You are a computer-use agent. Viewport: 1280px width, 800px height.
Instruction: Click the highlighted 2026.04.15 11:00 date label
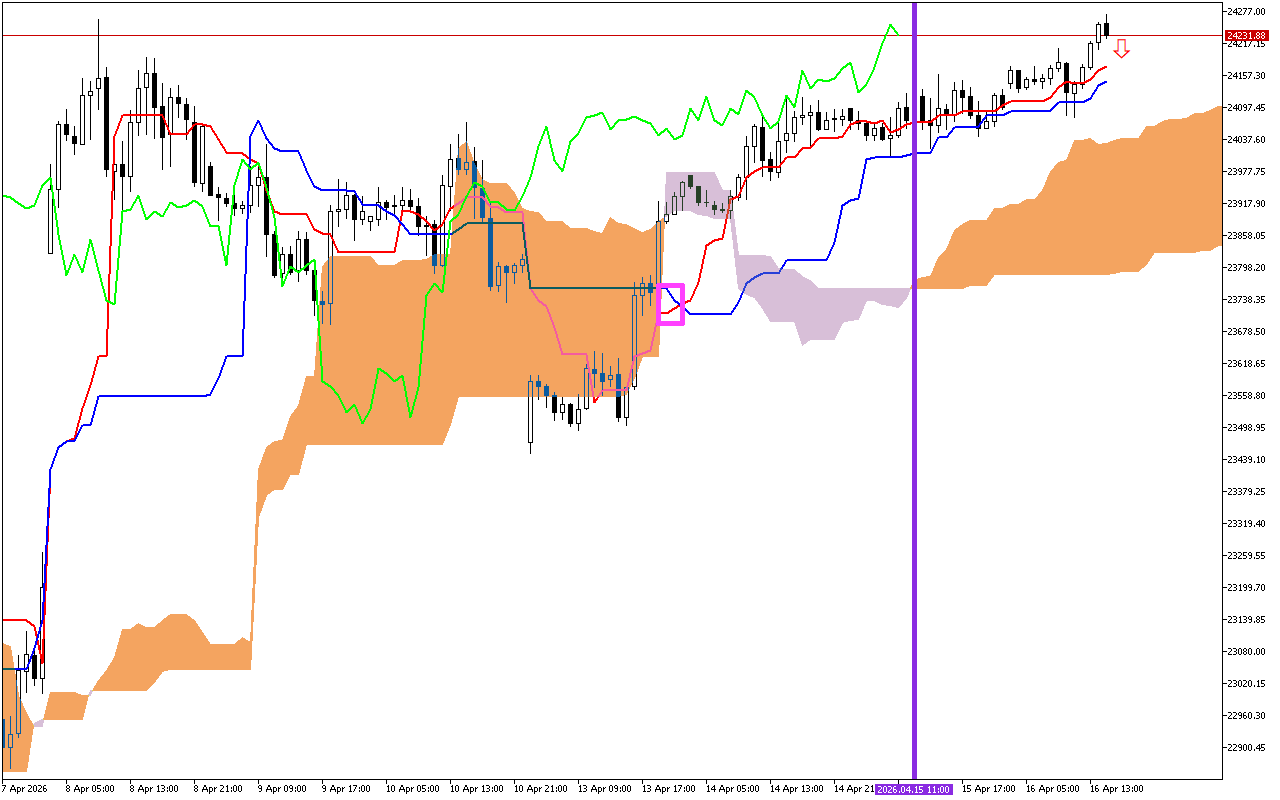[x=913, y=789]
